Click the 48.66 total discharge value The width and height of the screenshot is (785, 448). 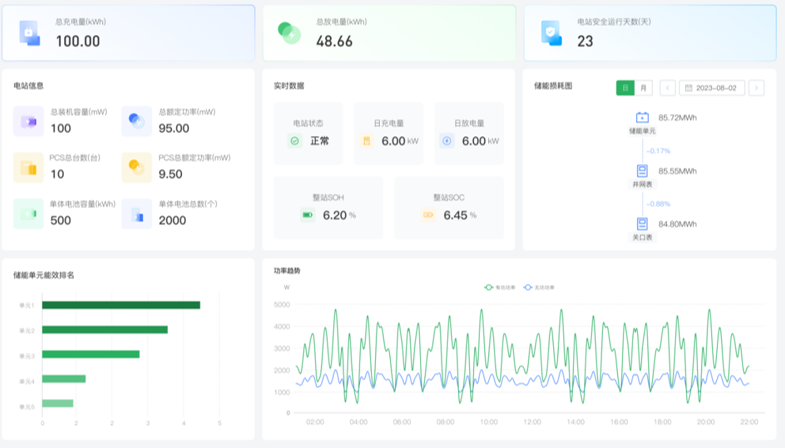coord(334,41)
